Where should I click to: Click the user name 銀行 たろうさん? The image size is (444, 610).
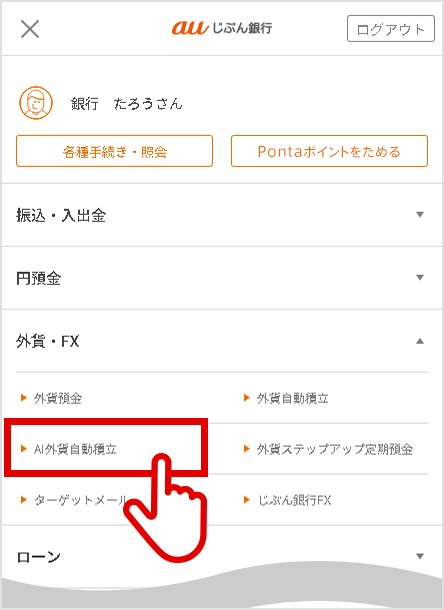(x=126, y=103)
